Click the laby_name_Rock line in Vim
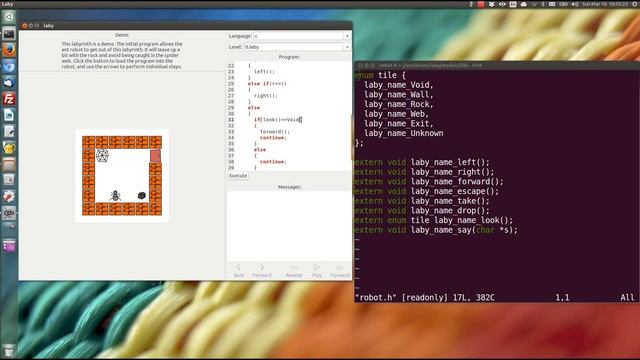This screenshot has width=640, height=360. pos(399,104)
